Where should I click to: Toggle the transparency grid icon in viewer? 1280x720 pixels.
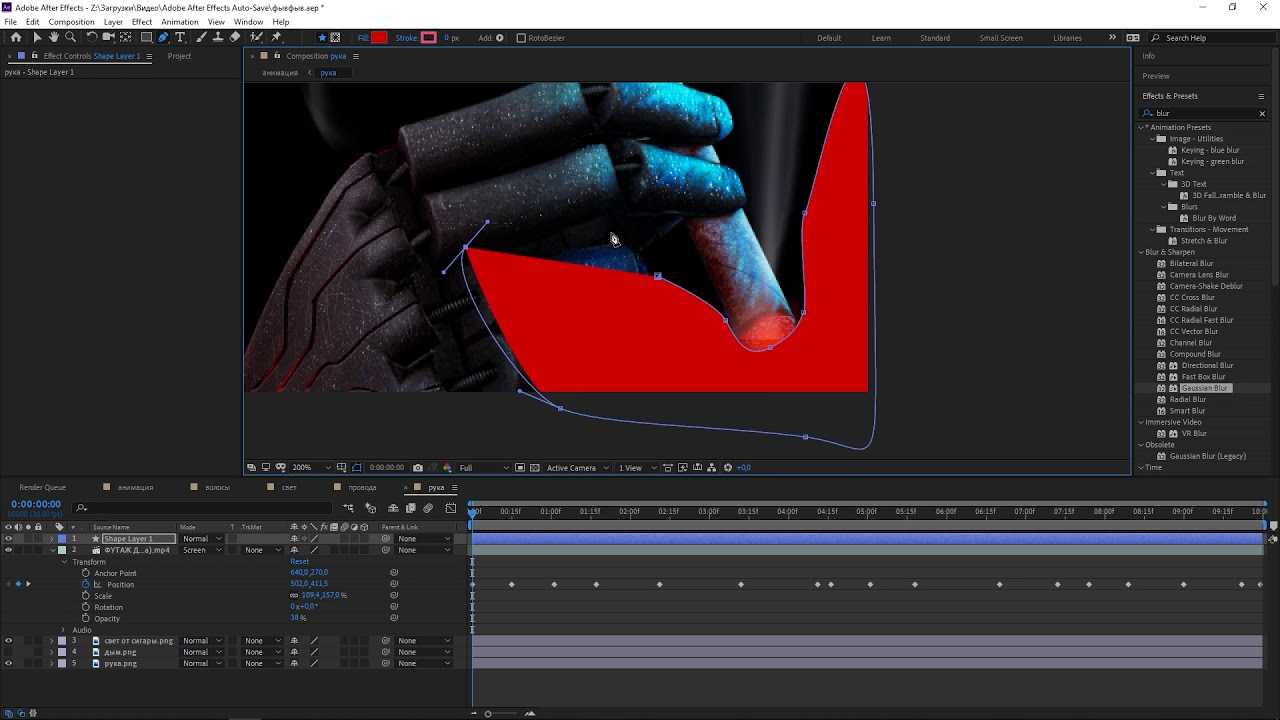click(x=534, y=467)
